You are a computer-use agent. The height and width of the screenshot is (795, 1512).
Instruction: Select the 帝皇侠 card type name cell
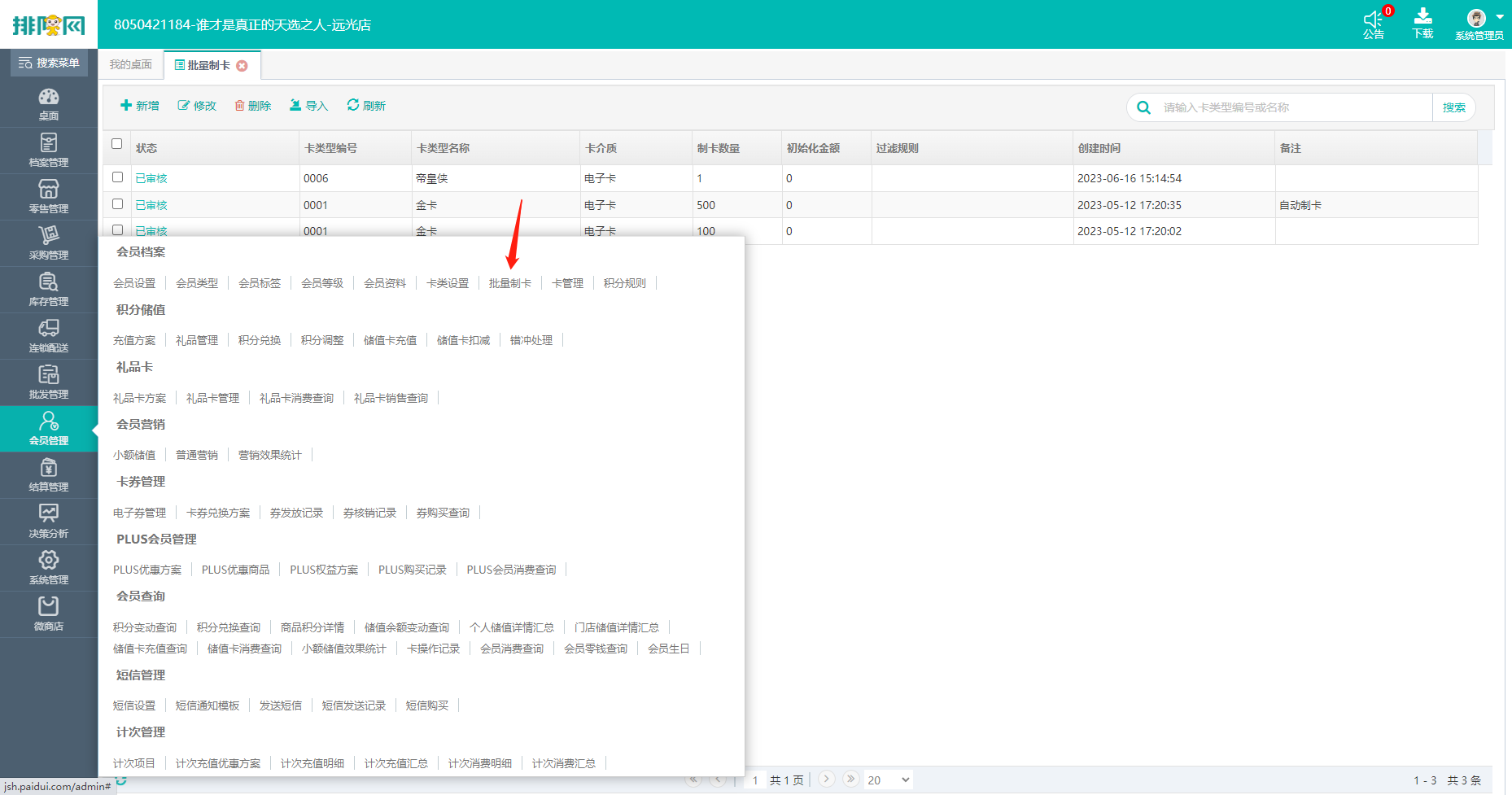click(x=496, y=178)
